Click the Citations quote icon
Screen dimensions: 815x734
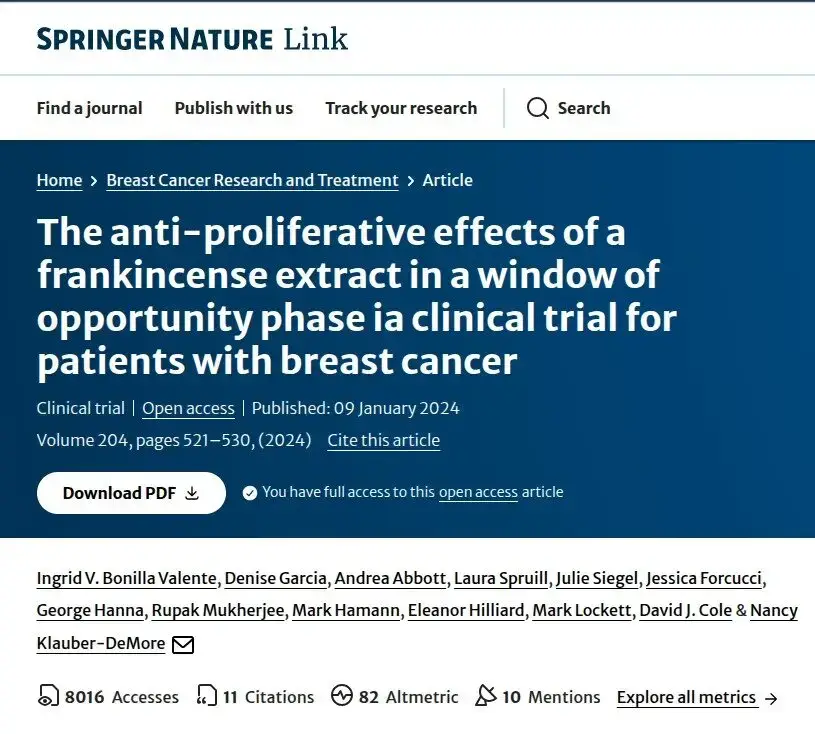coord(206,696)
